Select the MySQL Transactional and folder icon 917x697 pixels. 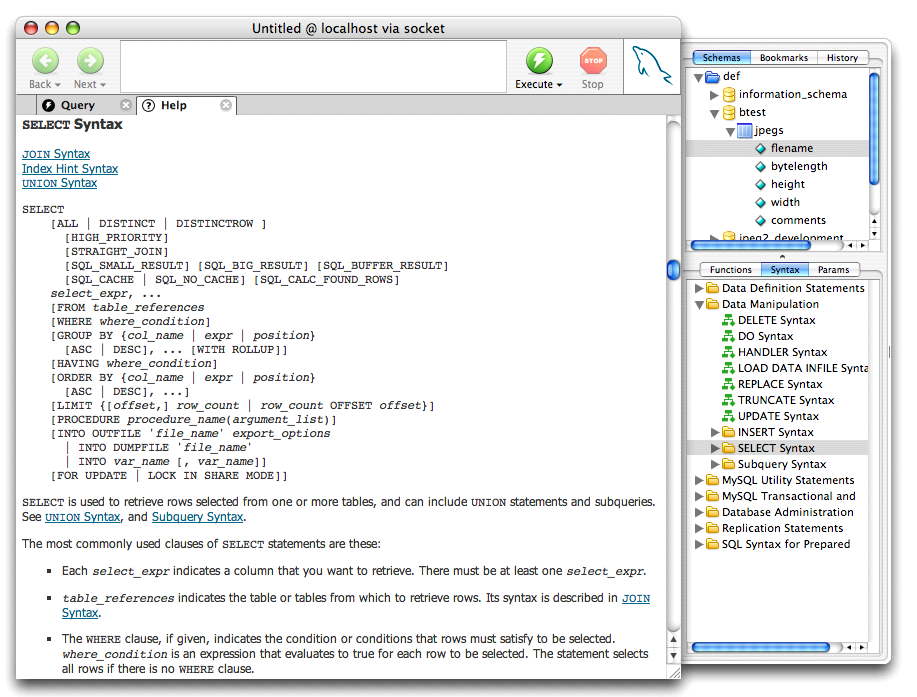tap(712, 496)
